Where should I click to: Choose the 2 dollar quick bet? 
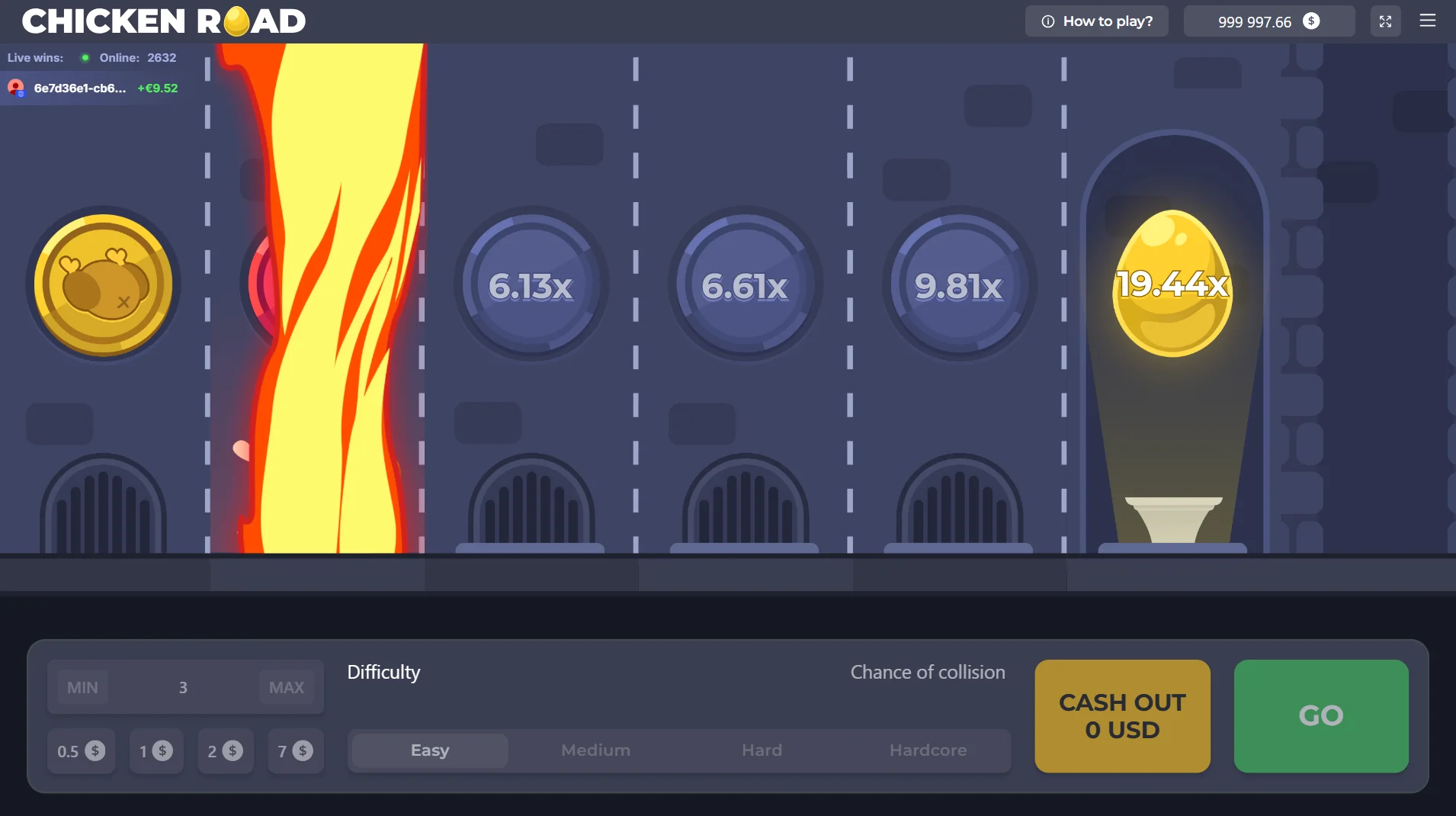226,751
